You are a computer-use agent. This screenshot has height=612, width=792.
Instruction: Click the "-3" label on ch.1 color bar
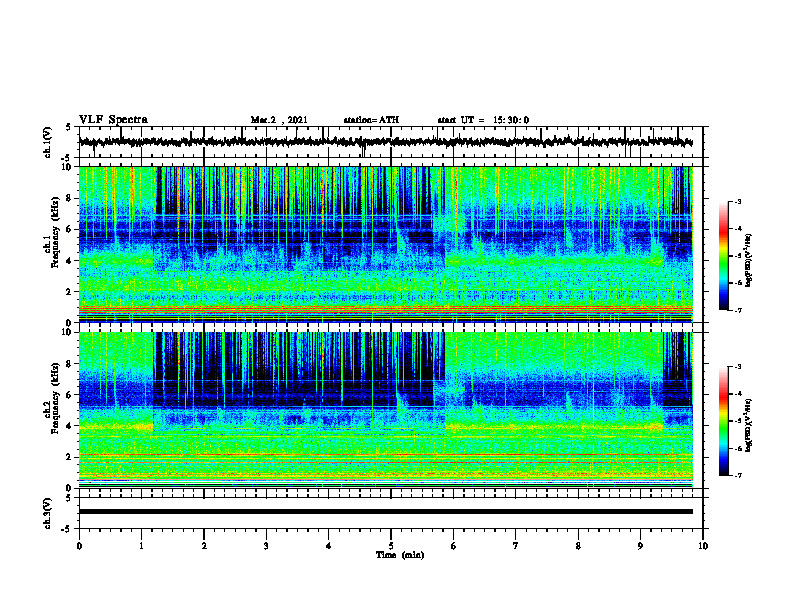(737, 202)
